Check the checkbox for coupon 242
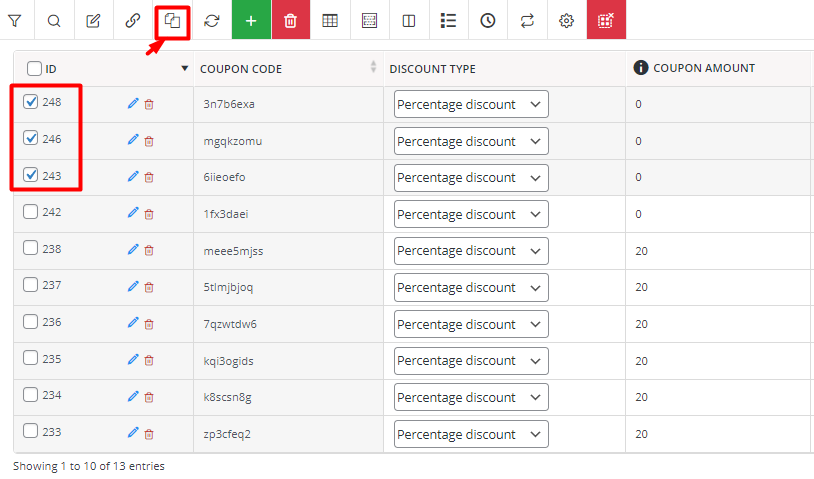814x479 pixels. click(31, 211)
